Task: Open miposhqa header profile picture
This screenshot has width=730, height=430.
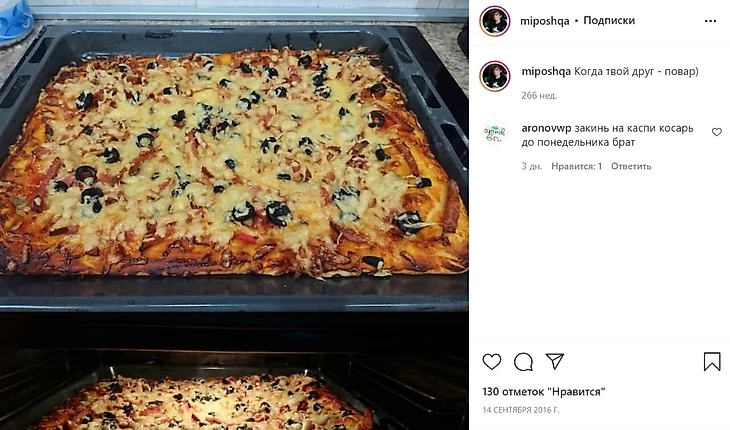Action: pyautogui.click(x=495, y=21)
